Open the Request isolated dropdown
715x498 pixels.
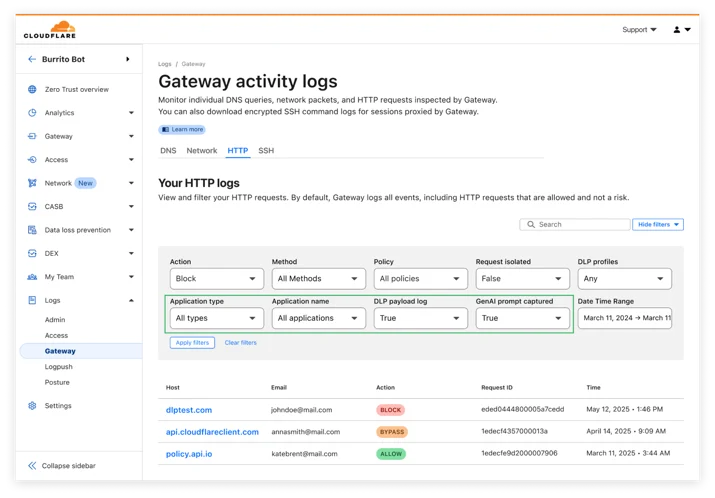(x=523, y=279)
